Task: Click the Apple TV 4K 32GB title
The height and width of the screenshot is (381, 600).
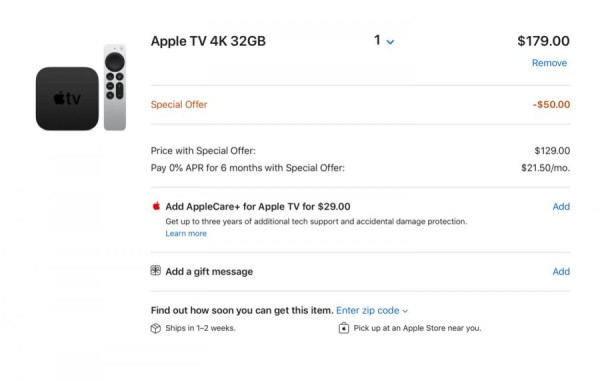Action: coord(208,41)
